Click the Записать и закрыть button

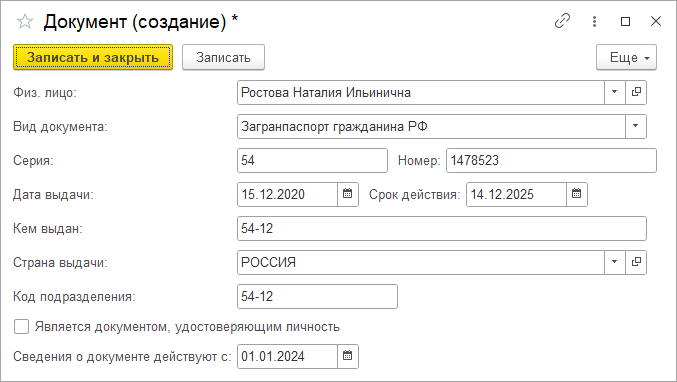[x=93, y=57]
